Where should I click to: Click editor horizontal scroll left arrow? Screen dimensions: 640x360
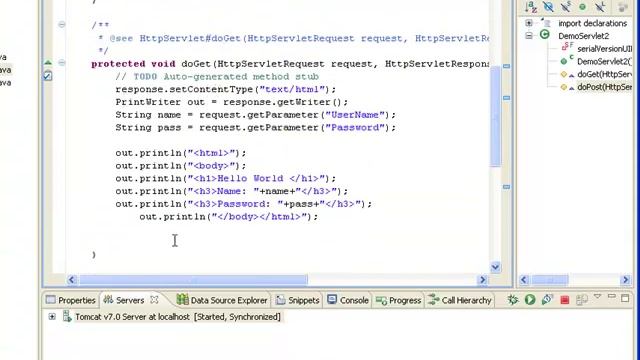click(x=72, y=280)
